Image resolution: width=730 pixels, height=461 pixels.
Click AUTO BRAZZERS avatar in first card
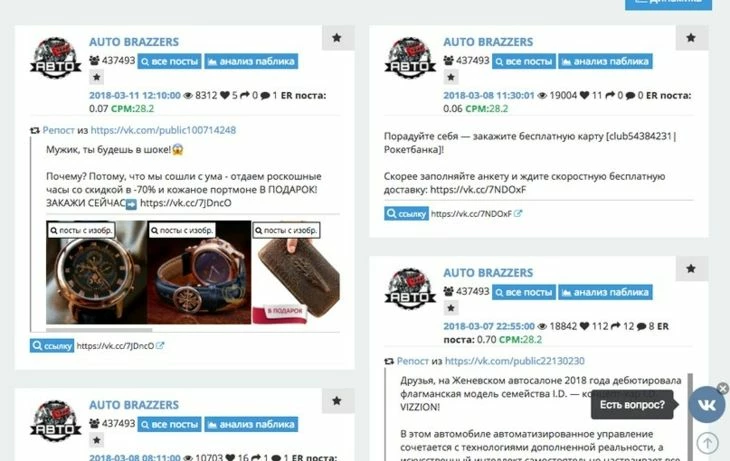pos(55,58)
